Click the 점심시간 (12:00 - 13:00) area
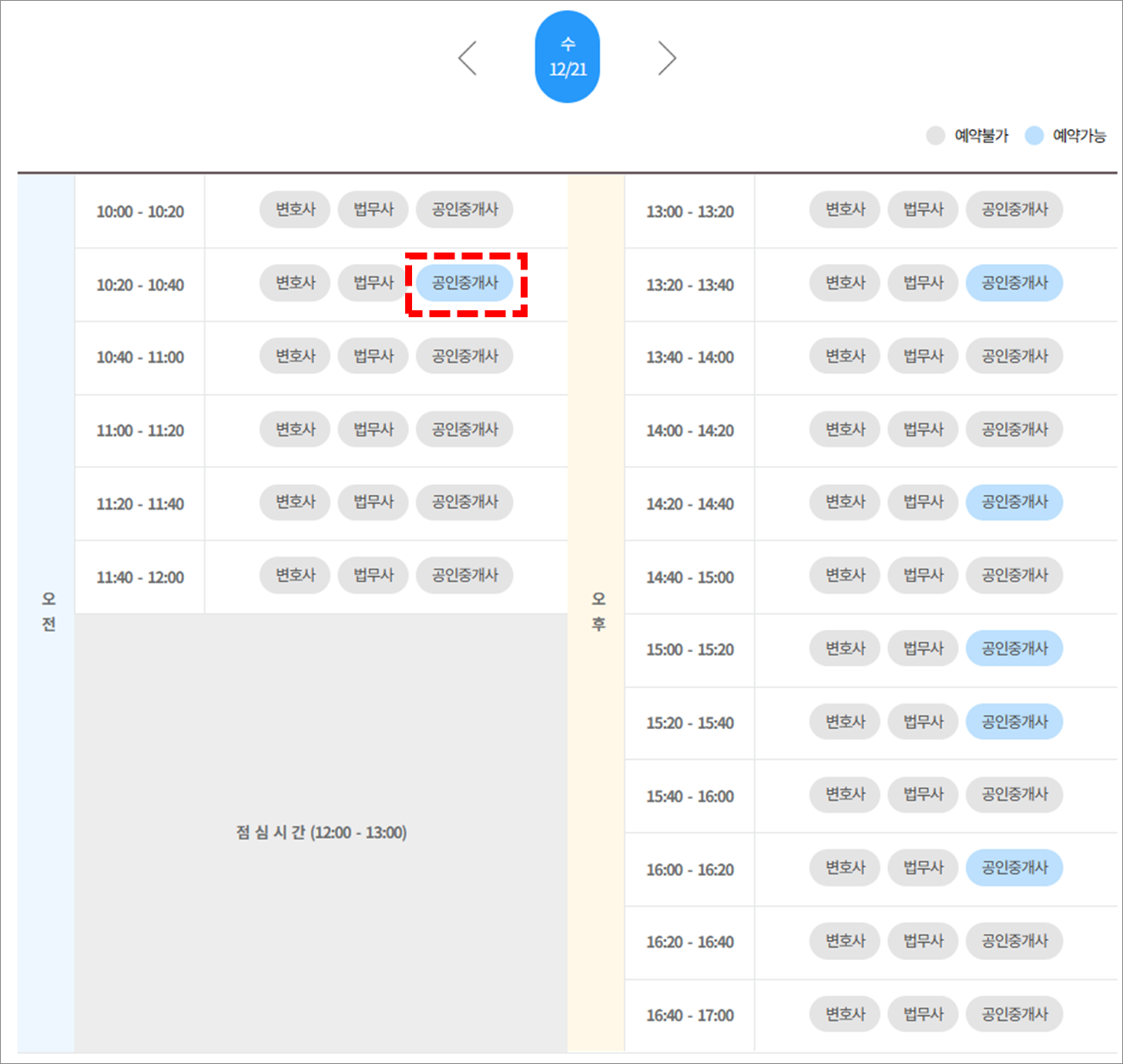The image size is (1123, 1064). 320,831
